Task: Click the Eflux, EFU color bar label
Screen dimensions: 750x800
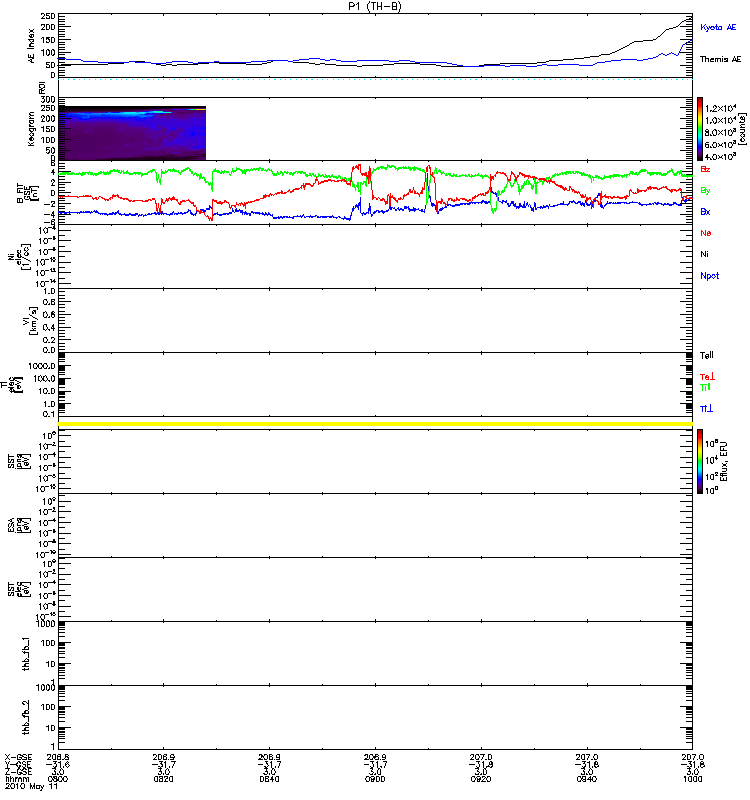Action: pos(723,461)
